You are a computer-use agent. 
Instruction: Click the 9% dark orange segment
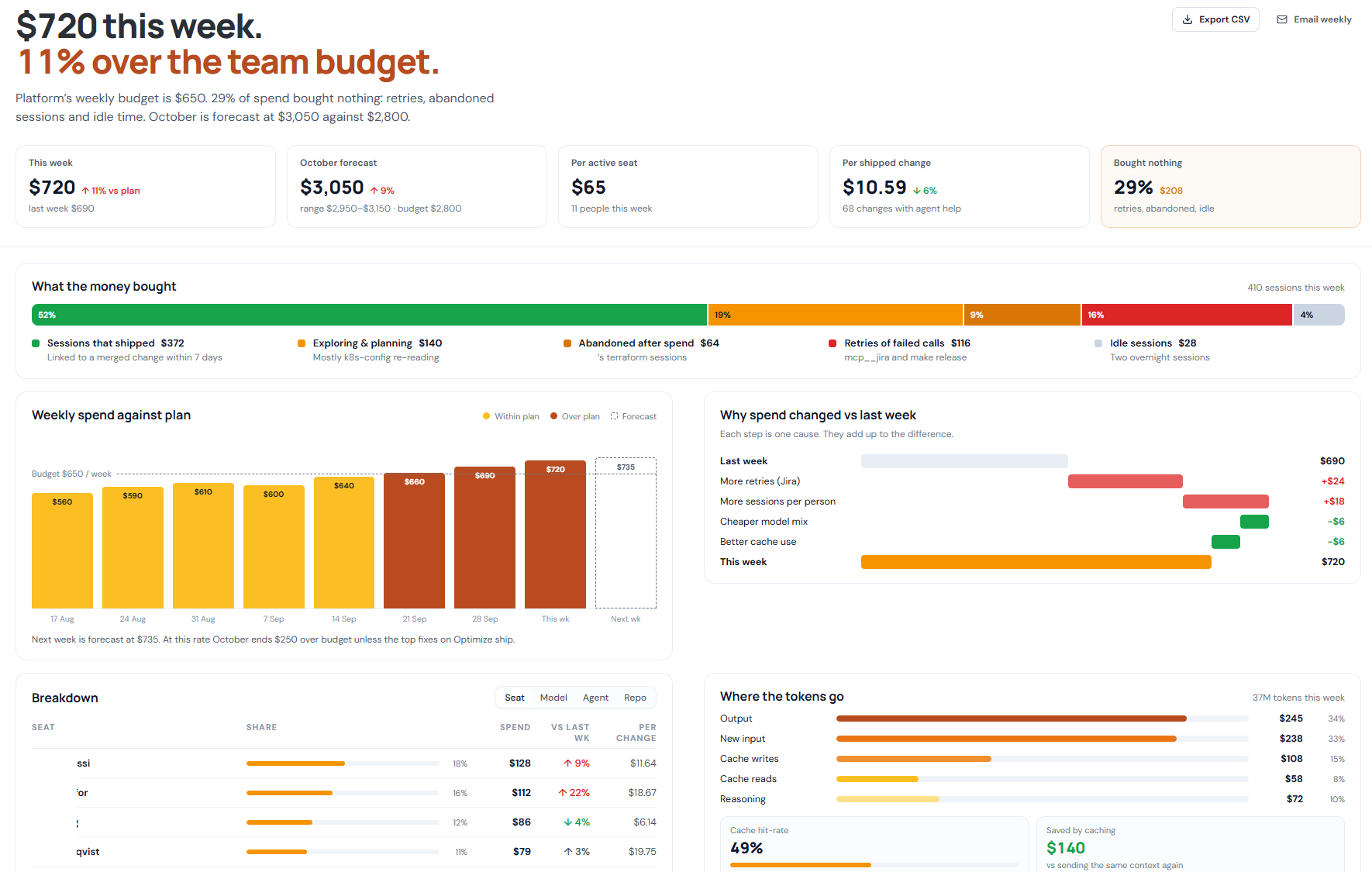(x=1022, y=315)
